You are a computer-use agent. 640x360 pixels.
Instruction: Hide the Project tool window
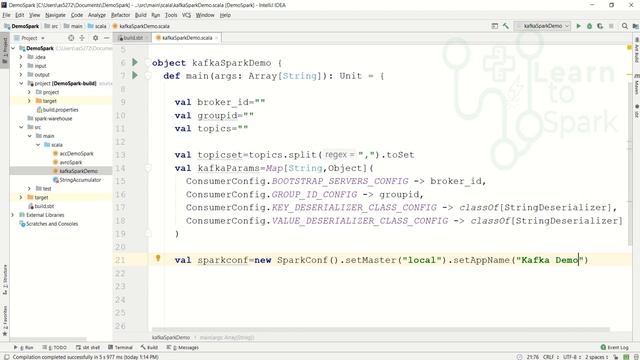(x=106, y=38)
